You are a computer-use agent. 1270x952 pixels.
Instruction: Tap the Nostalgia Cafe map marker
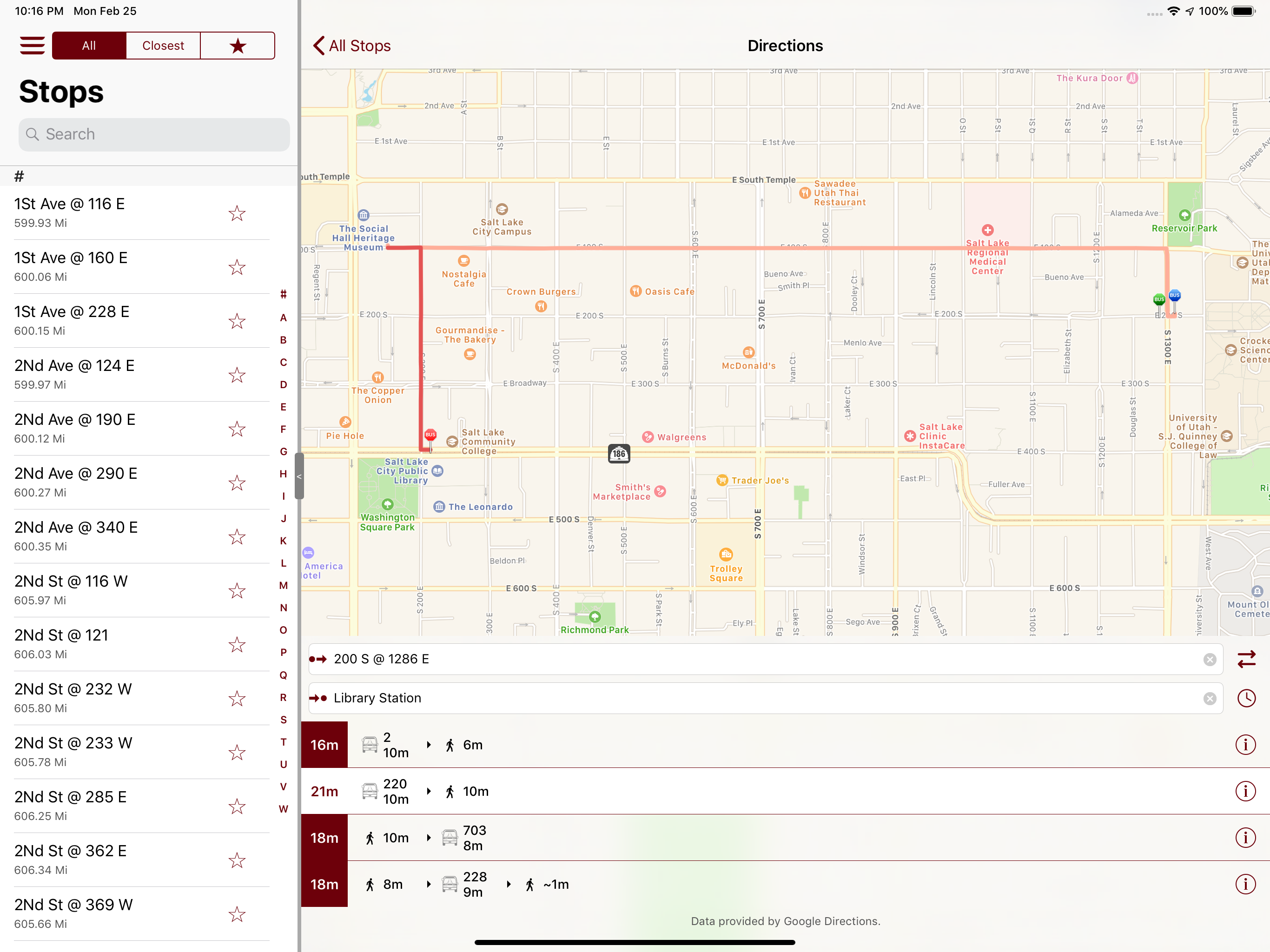(x=464, y=260)
